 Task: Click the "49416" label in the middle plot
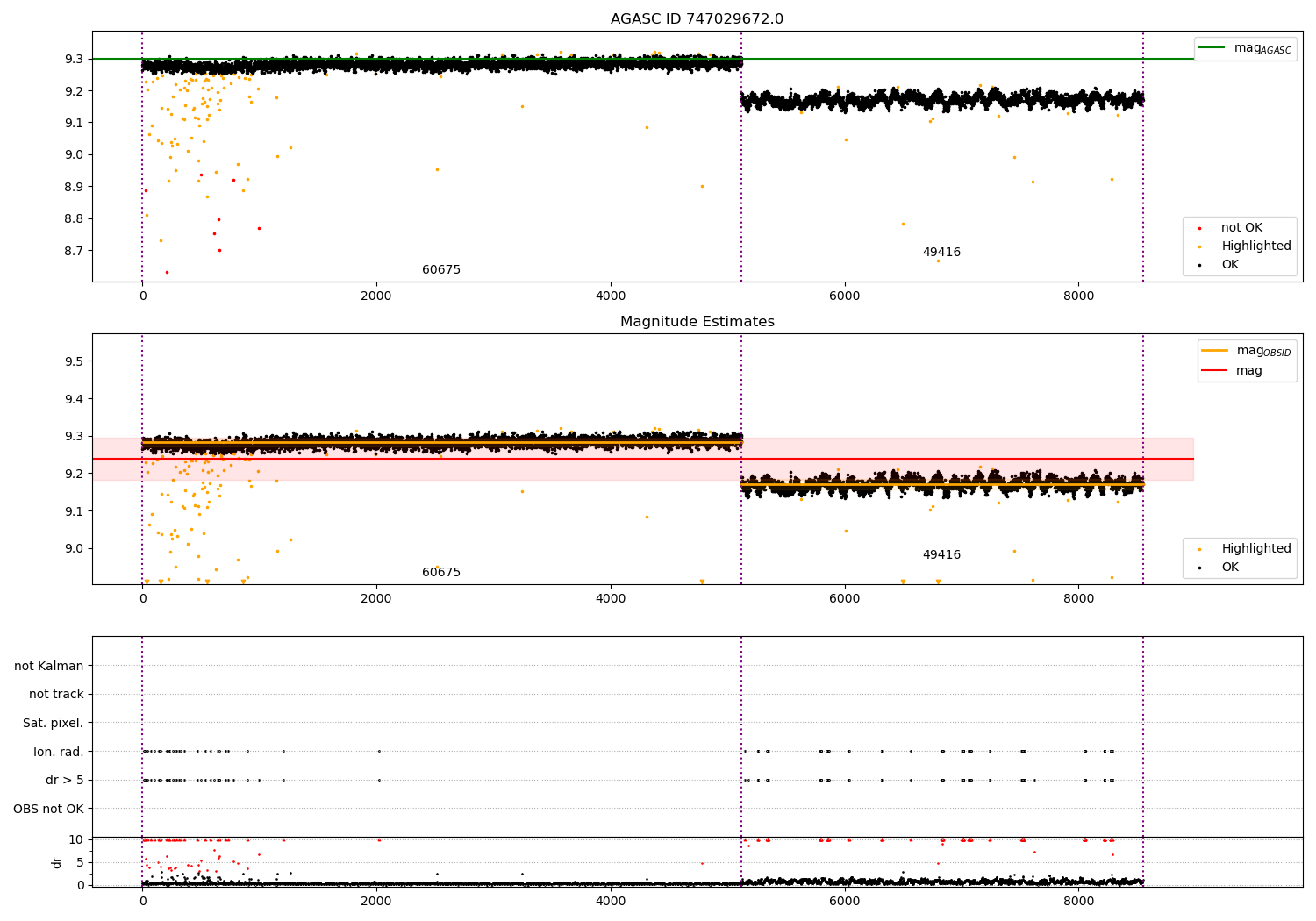pyautogui.click(x=941, y=555)
